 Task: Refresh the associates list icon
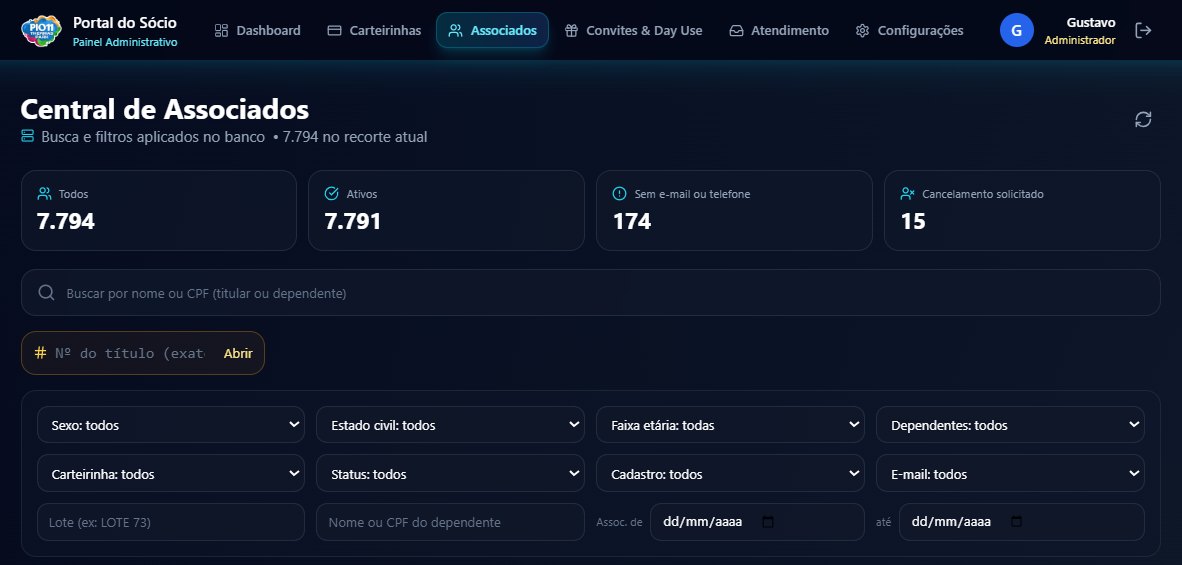point(1143,119)
